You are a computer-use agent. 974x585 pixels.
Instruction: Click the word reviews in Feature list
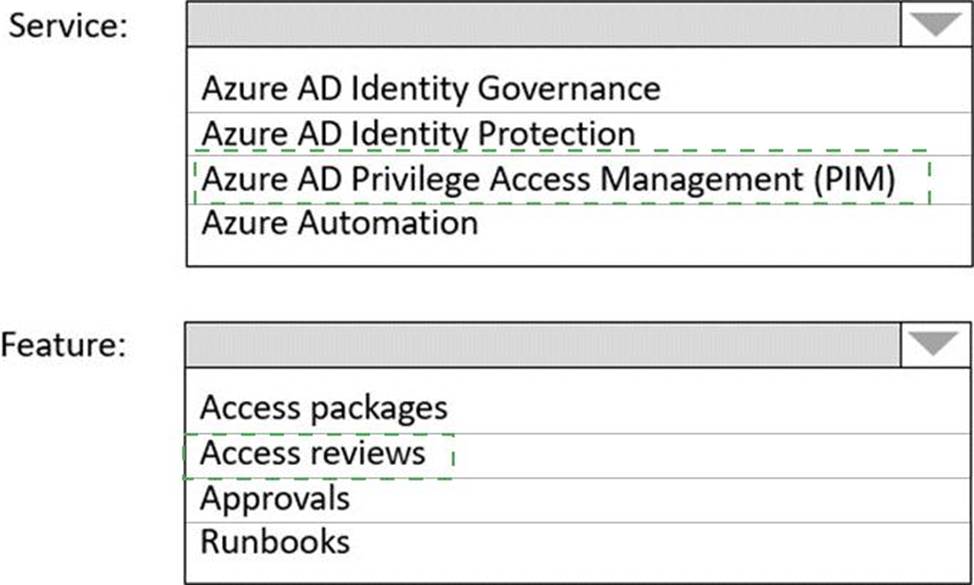[x=367, y=453]
